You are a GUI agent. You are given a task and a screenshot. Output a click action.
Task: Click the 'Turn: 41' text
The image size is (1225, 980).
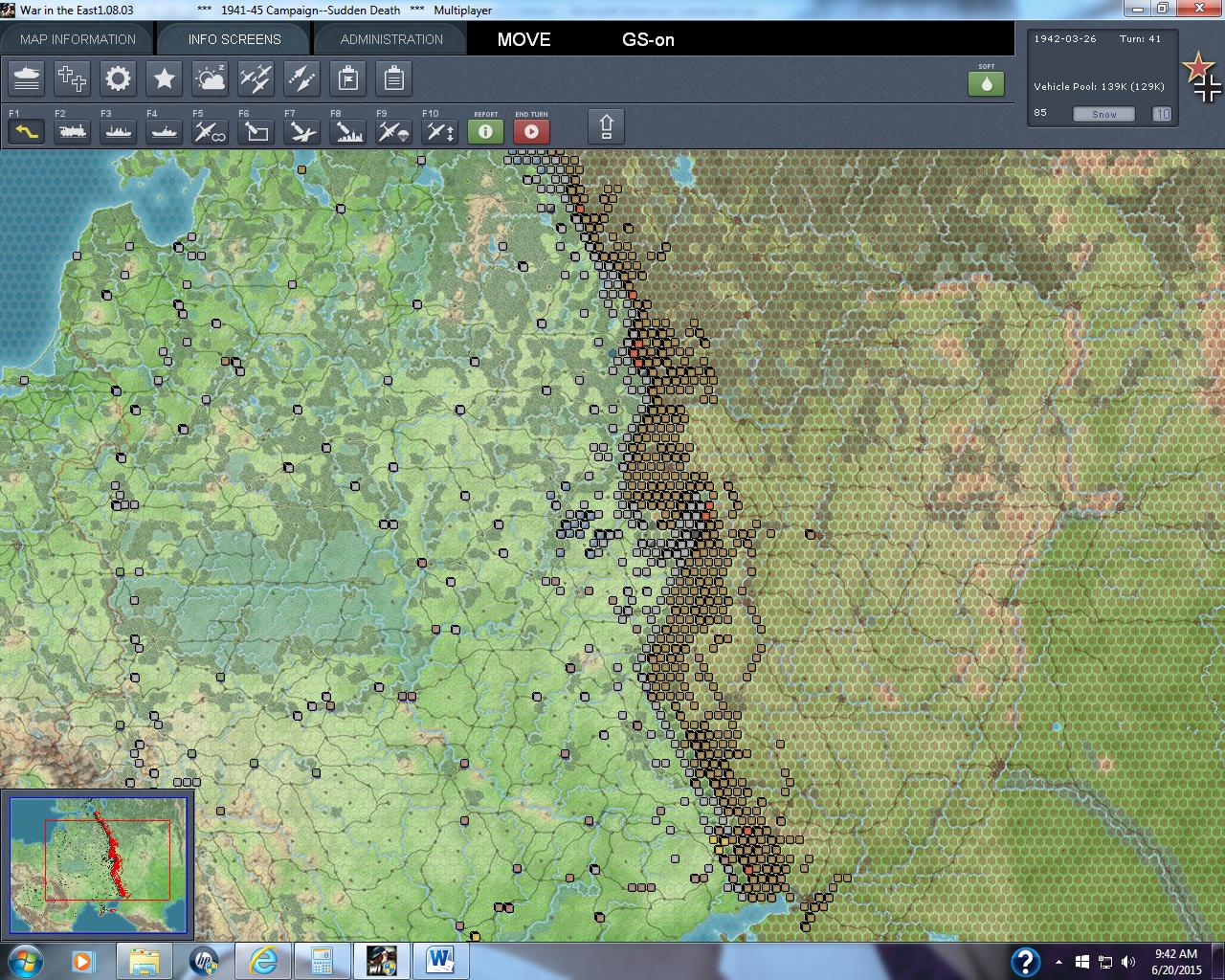click(x=1141, y=38)
